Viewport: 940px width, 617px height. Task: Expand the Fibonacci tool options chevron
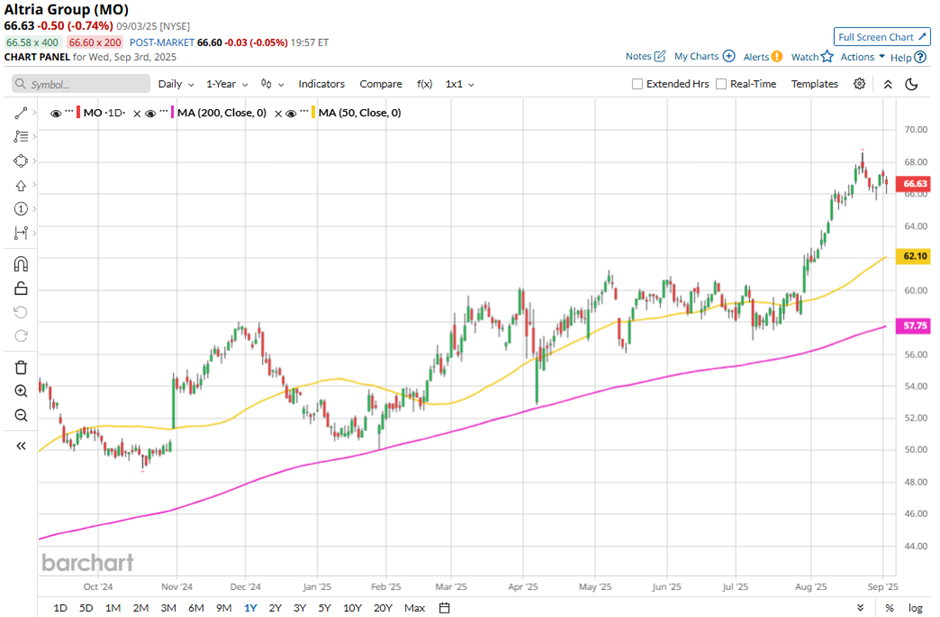click(34, 137)
